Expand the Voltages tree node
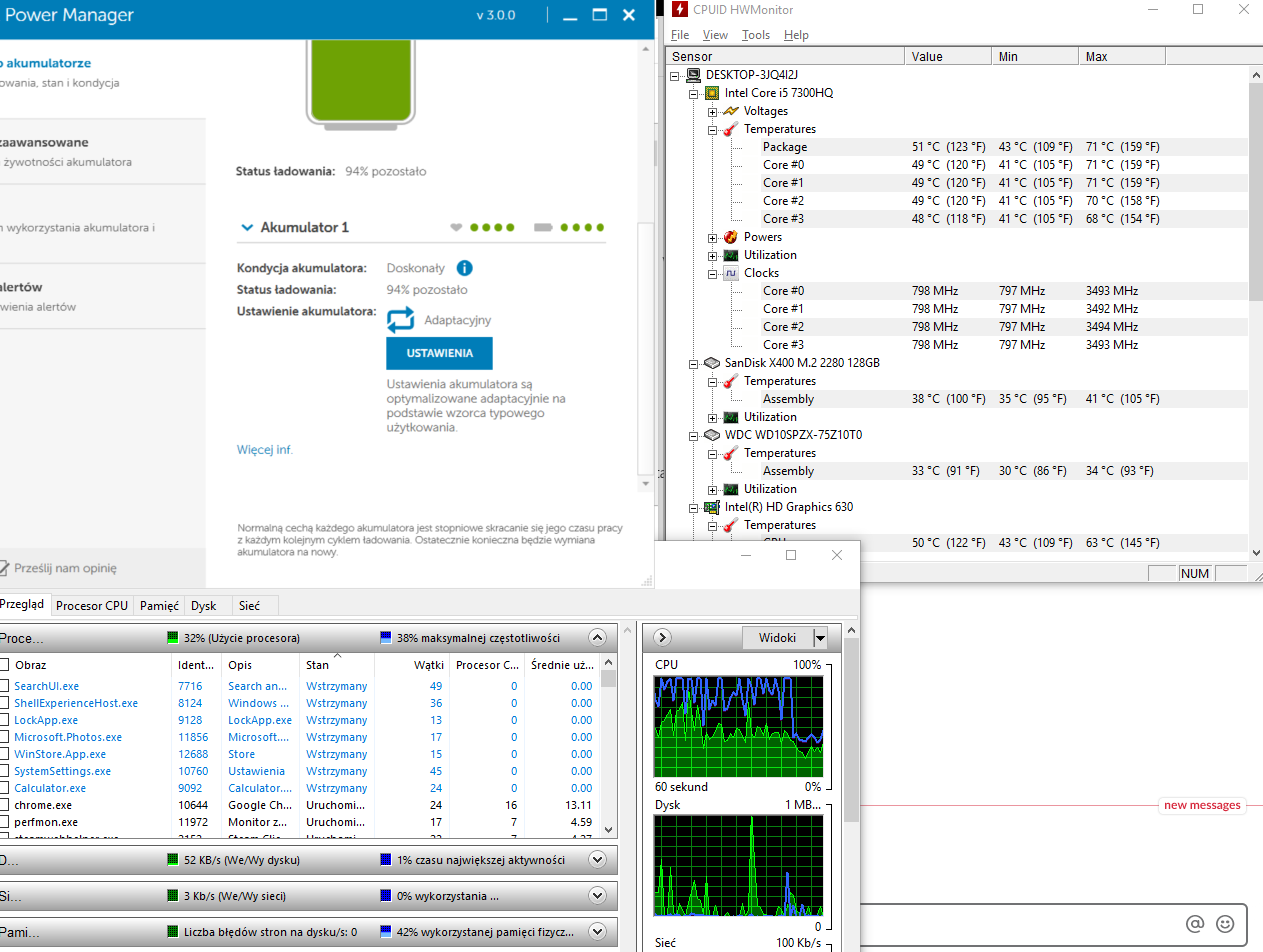The width and height of the screenshot is (1263, 952). click(x=713, y=111)
